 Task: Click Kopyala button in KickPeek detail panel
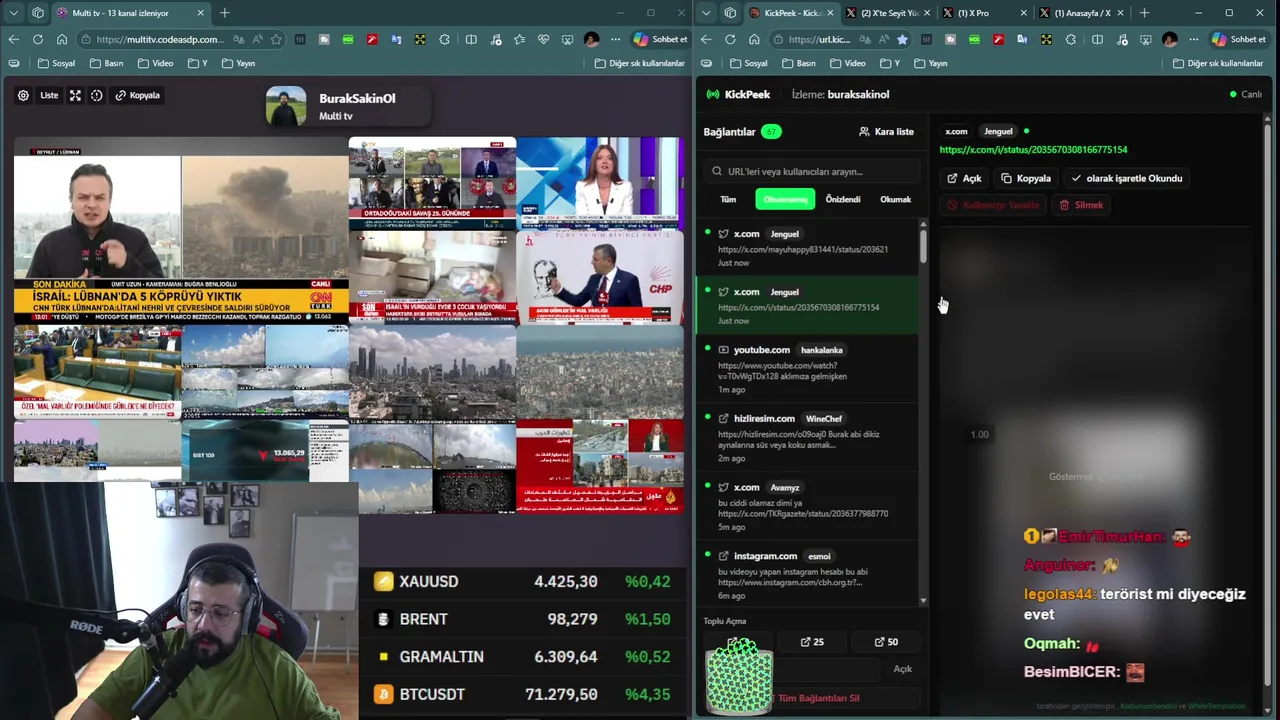pos(1026,178)
